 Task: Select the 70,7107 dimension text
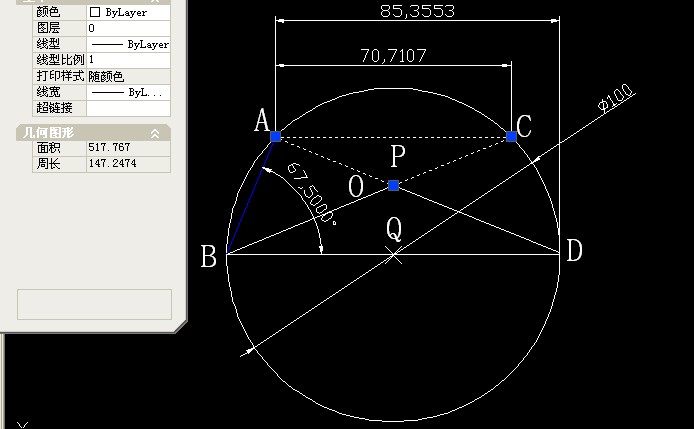tap(393, 56)
